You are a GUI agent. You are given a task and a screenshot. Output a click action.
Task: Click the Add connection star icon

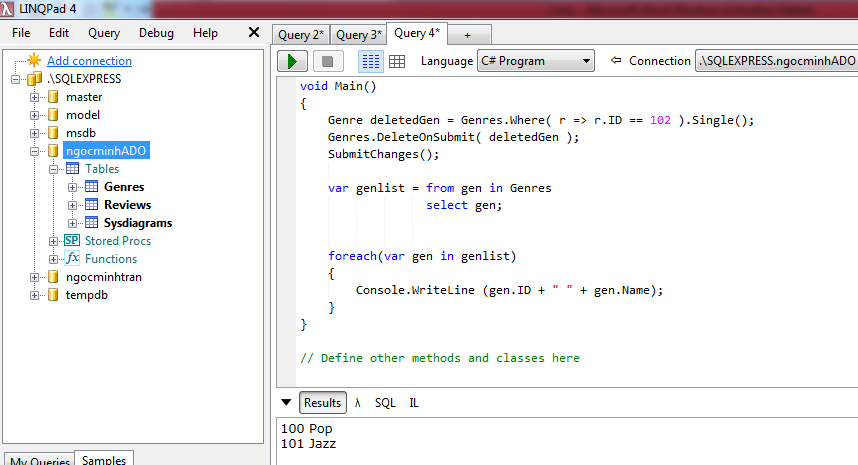point(34,60)
